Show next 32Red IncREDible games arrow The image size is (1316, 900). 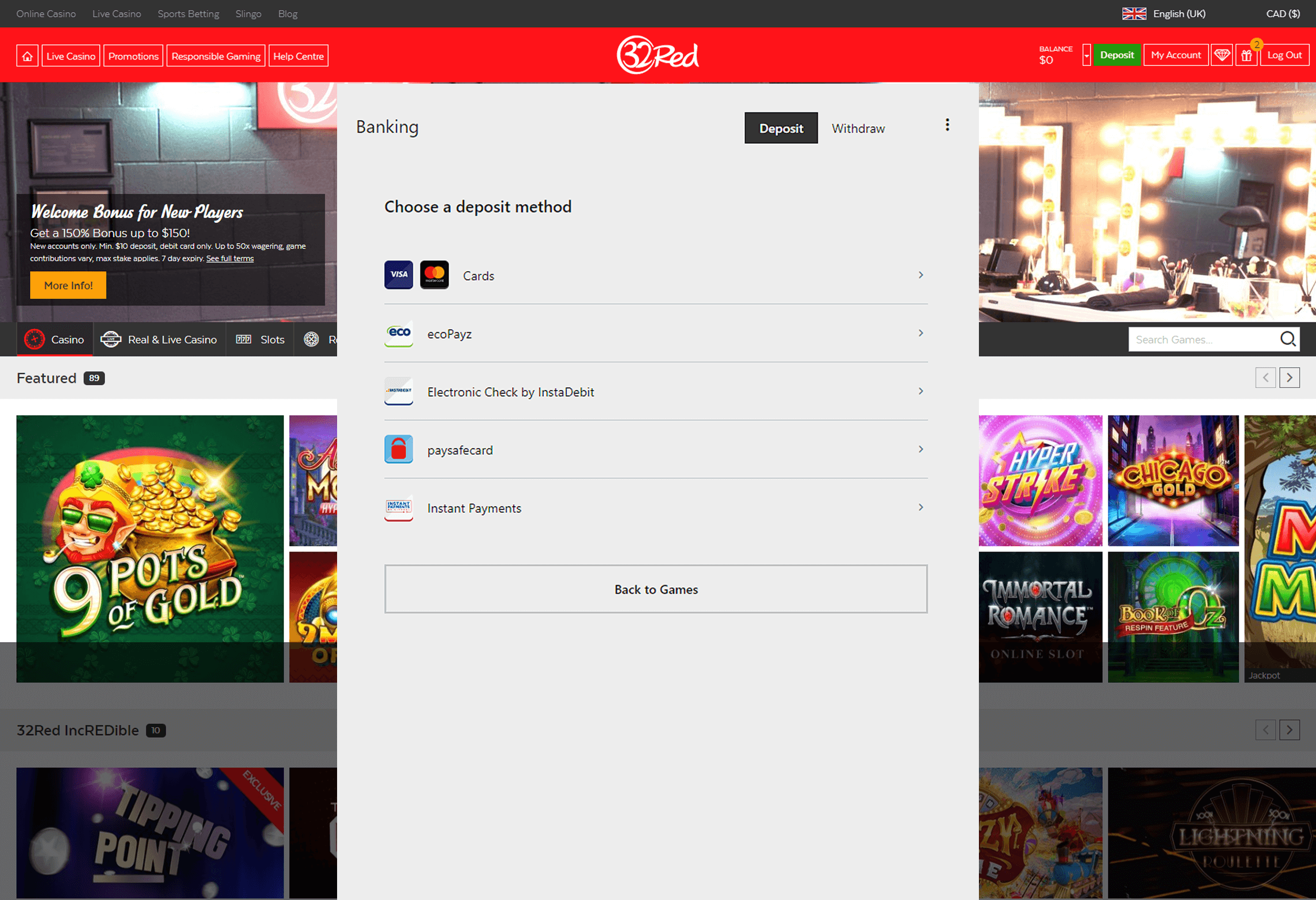point(1289,730)
